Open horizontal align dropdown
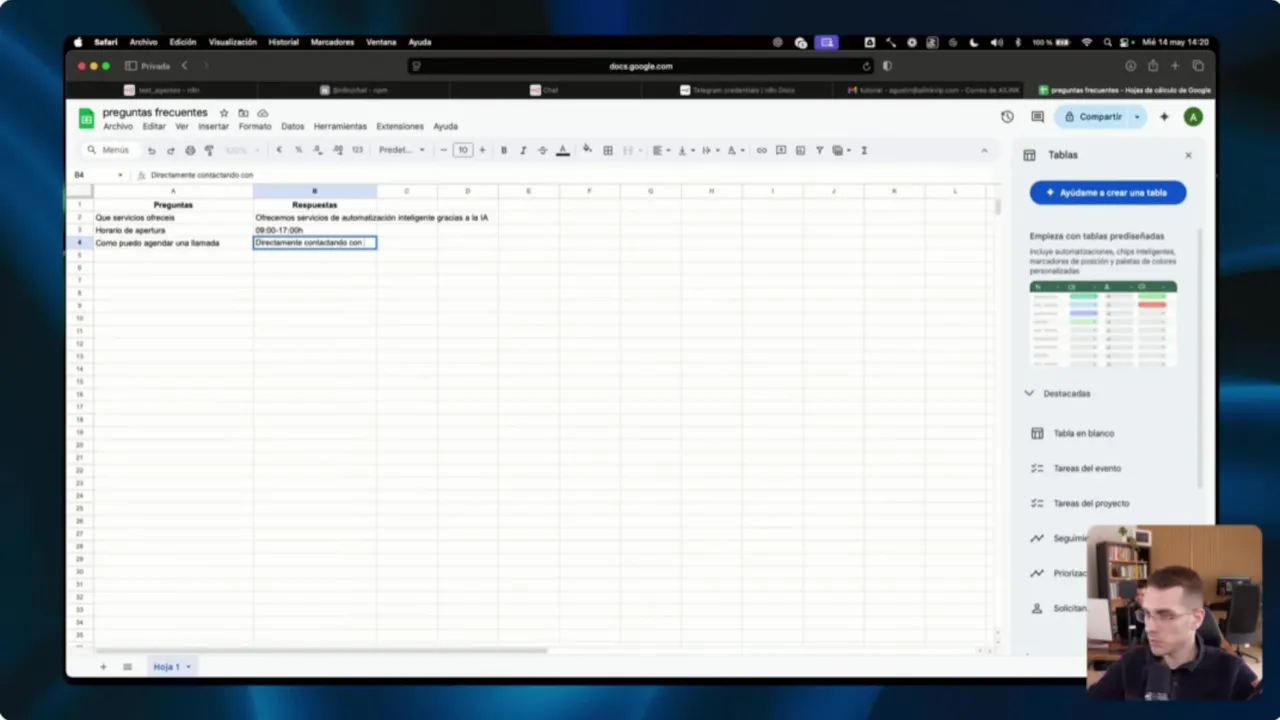This screenshot has height=720, width=1280. (660, 150)
